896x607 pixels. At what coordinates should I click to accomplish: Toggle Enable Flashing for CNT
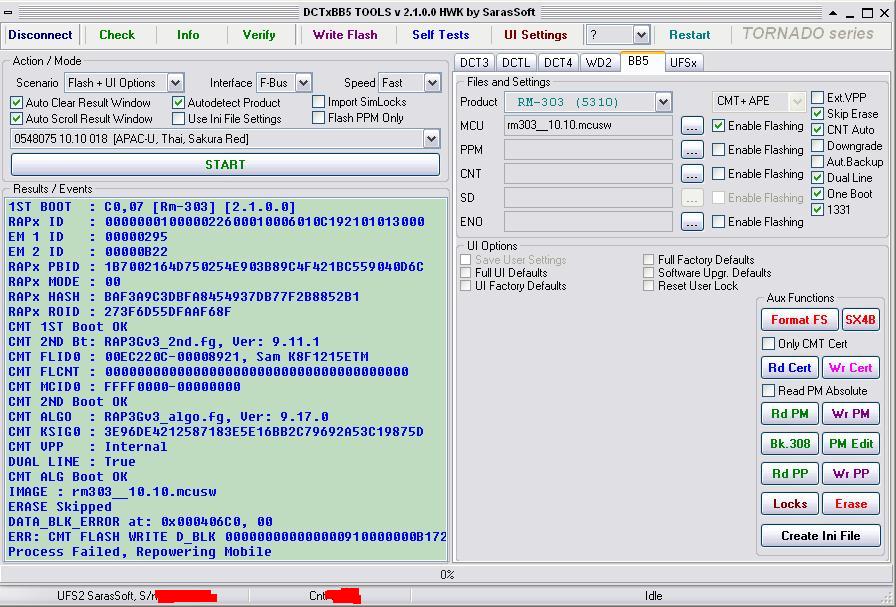point(719,174)
